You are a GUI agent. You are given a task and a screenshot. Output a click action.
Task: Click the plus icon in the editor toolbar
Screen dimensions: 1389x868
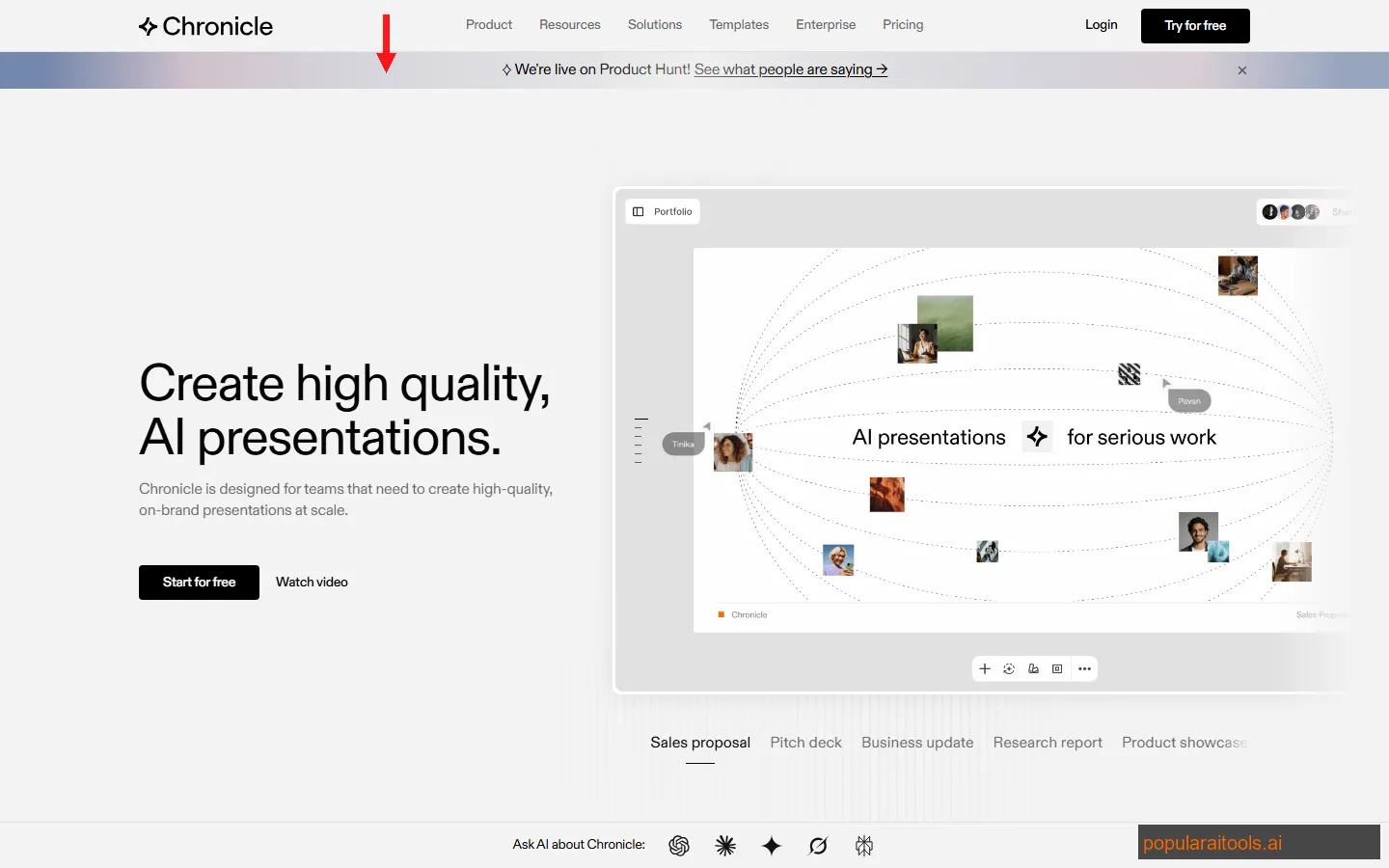pos(985,668)
